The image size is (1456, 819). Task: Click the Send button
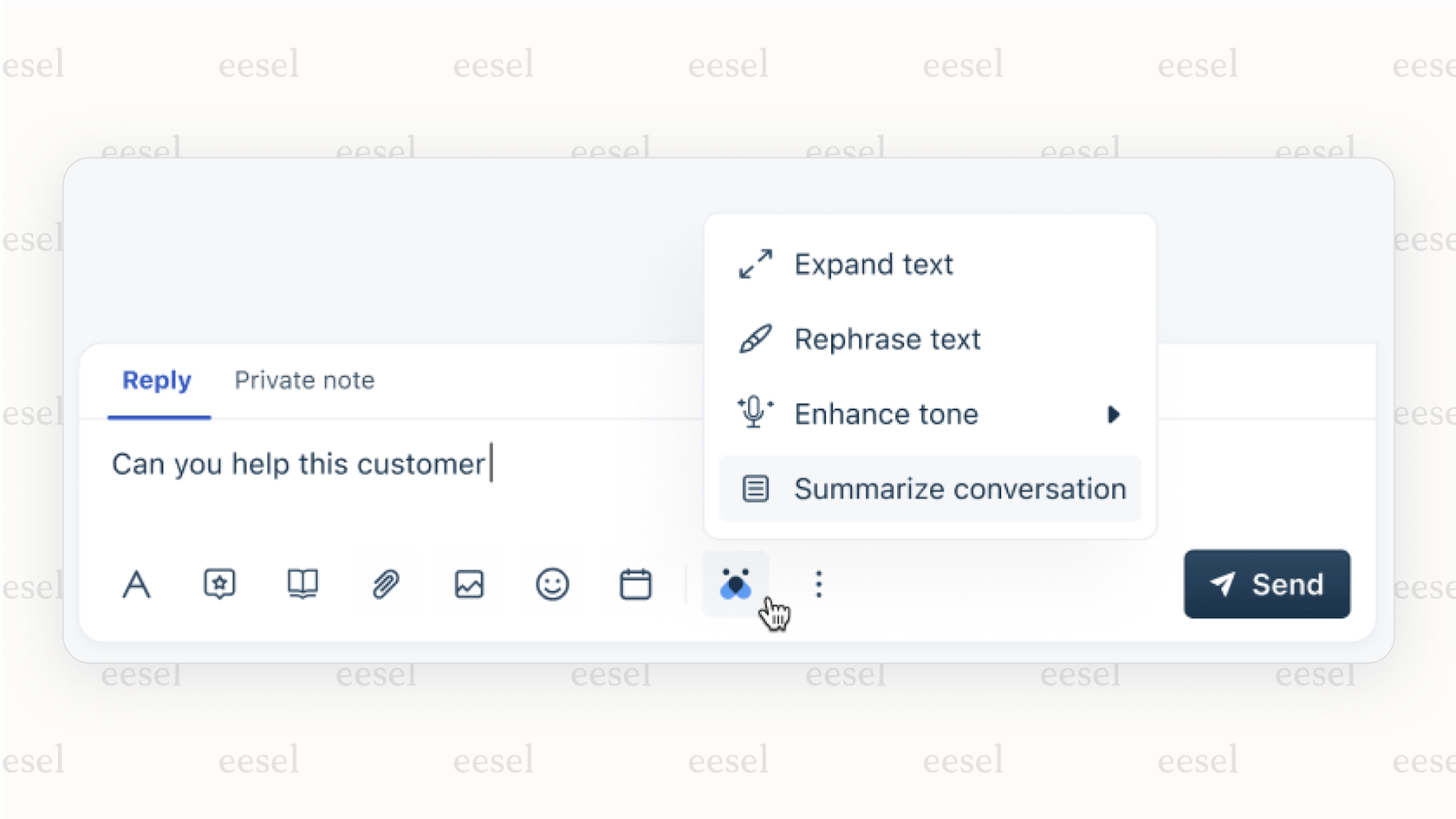coord(1266,584)
